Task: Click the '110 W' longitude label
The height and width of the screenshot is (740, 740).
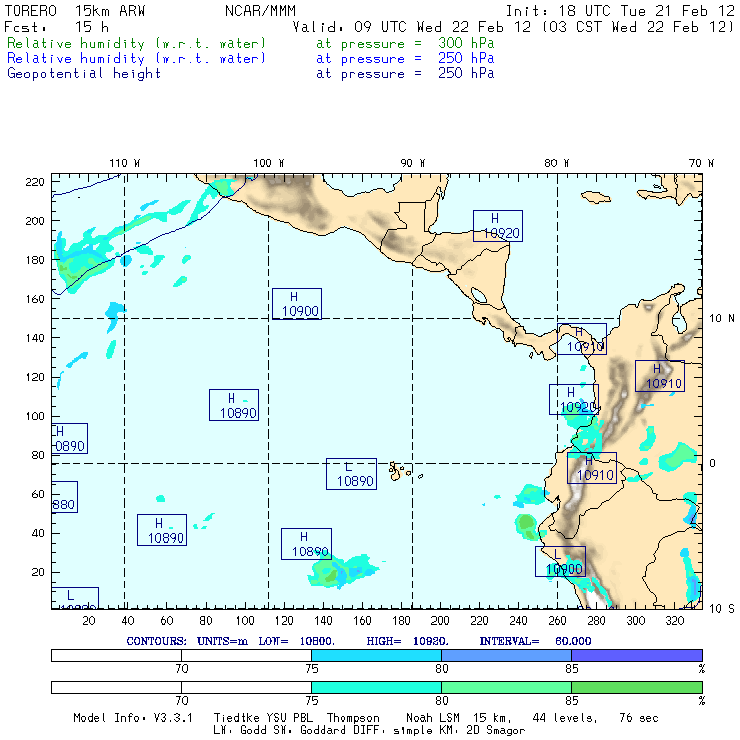Action: point(125,163)
